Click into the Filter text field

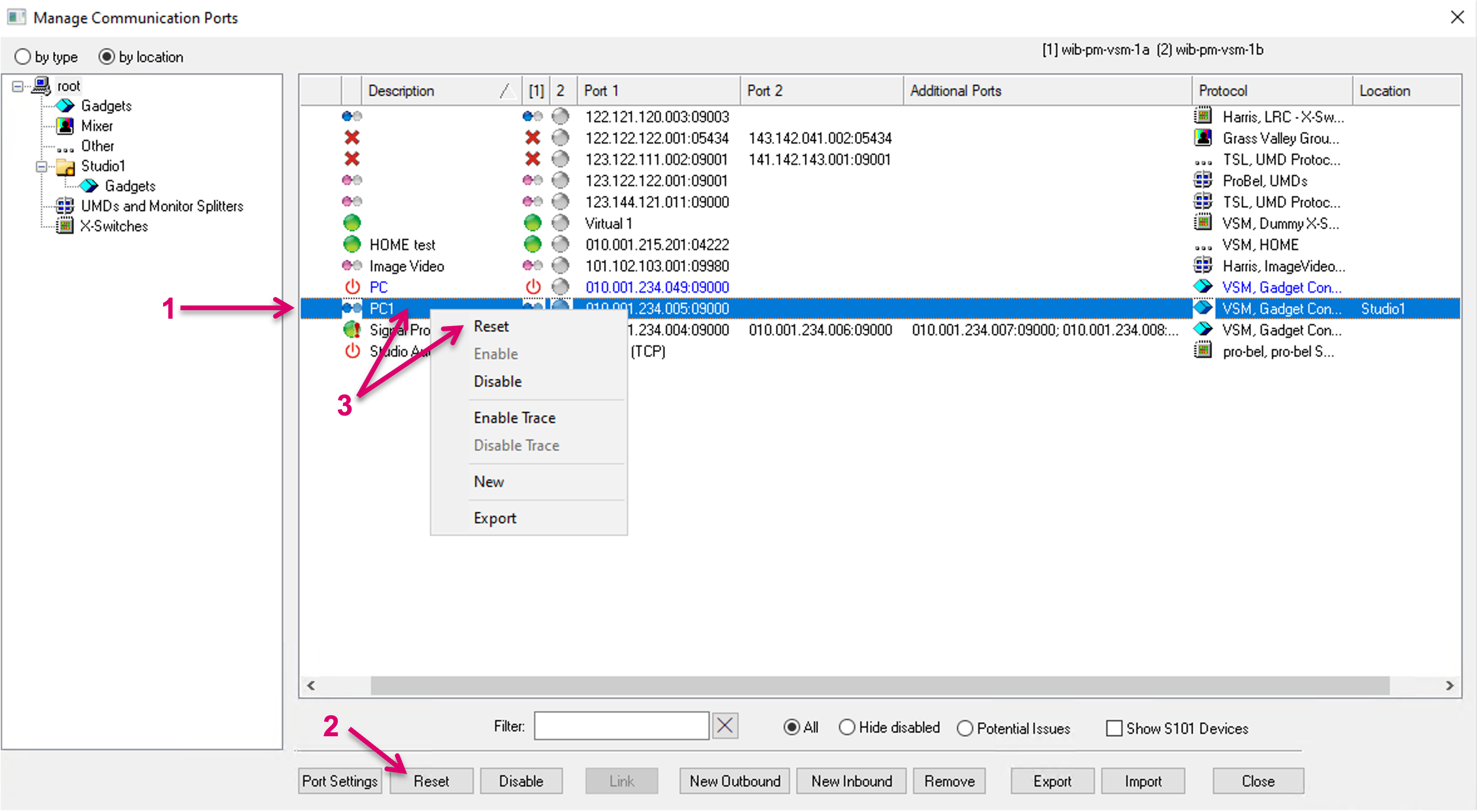pyautogui.click(x=621, y=726)
